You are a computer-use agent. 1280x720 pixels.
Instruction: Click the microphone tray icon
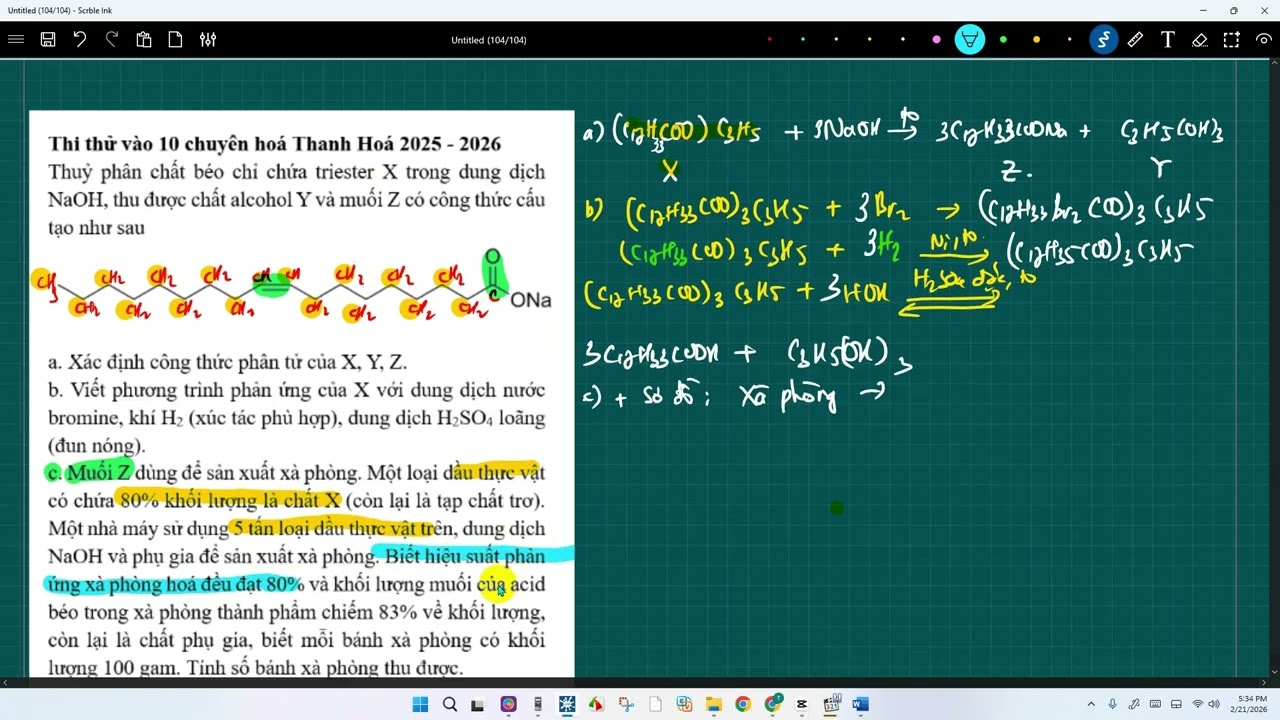1112,704
